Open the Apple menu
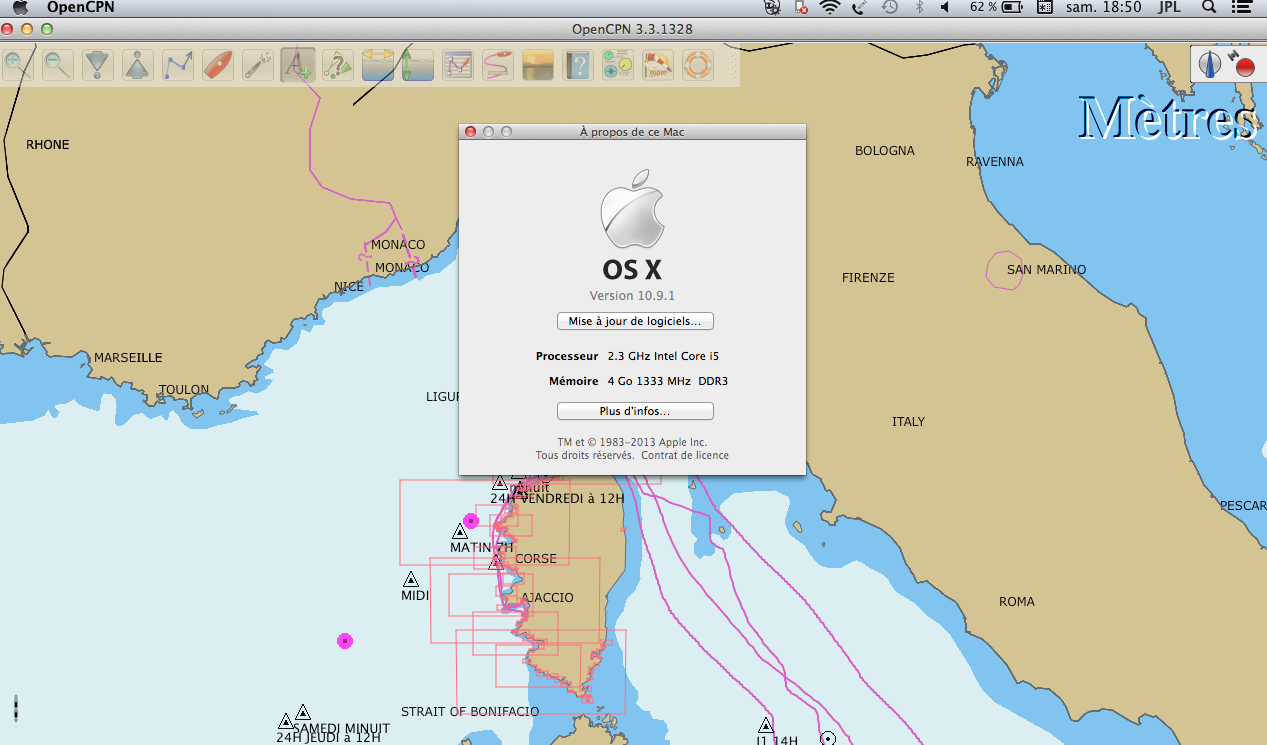Image resolution: width=1267 pixels, height=745 pixels. pyautogui.click(x=19, y=7)
